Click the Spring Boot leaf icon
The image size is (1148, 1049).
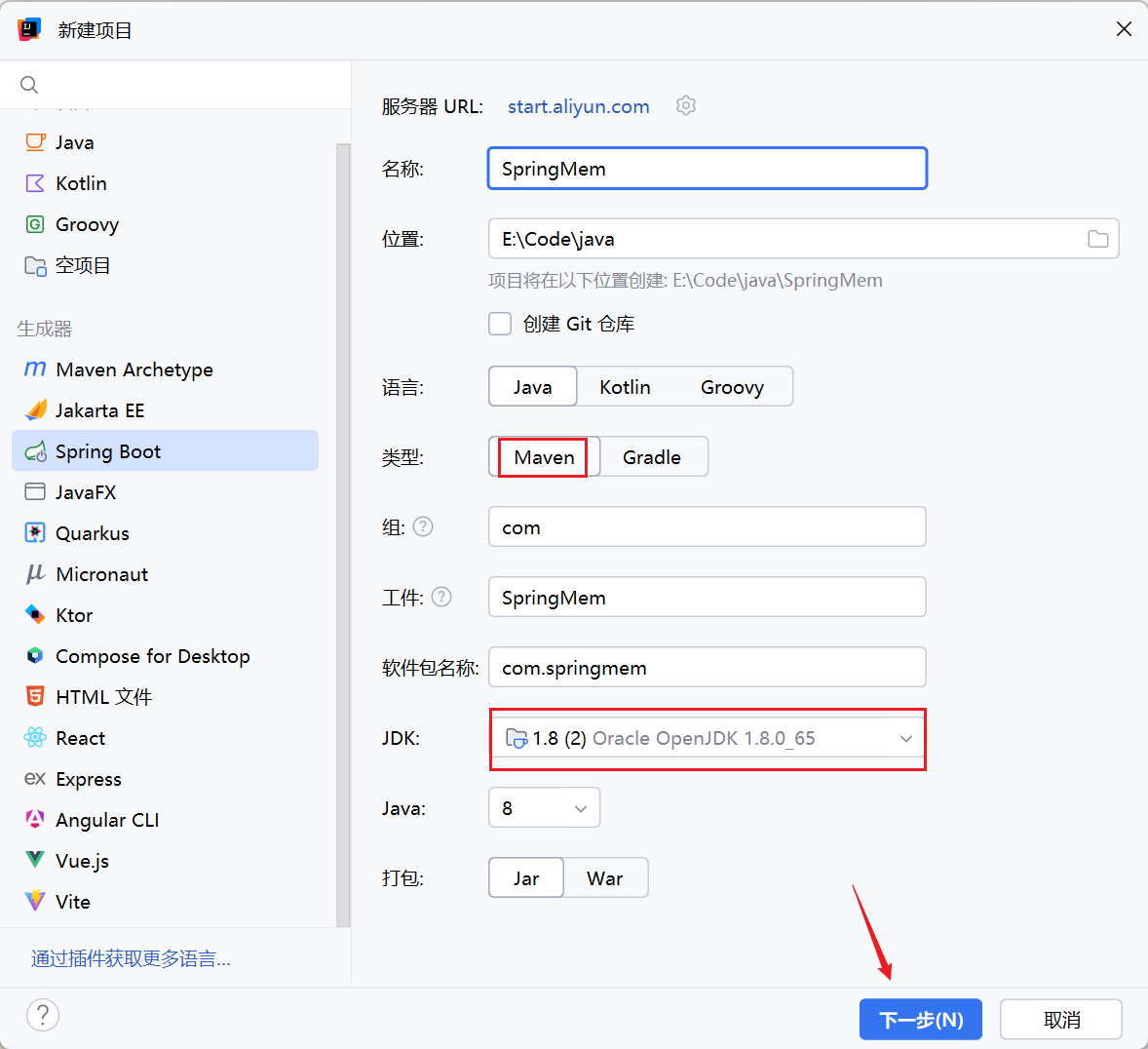(35, 451)
